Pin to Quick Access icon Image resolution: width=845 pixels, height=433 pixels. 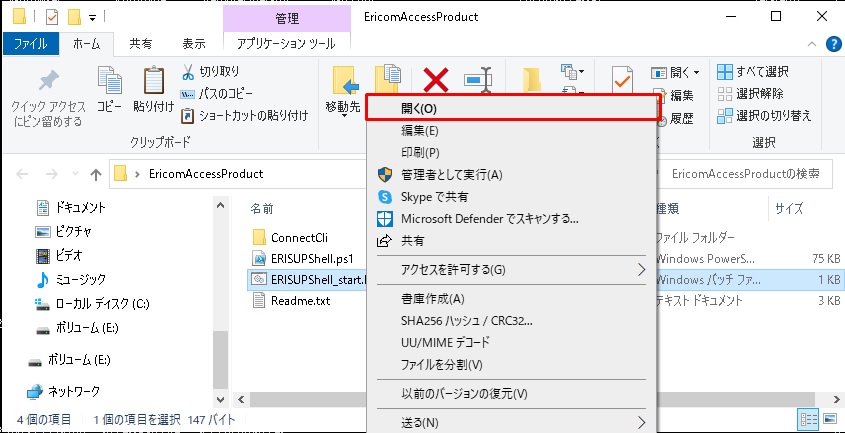click(47, 82)
